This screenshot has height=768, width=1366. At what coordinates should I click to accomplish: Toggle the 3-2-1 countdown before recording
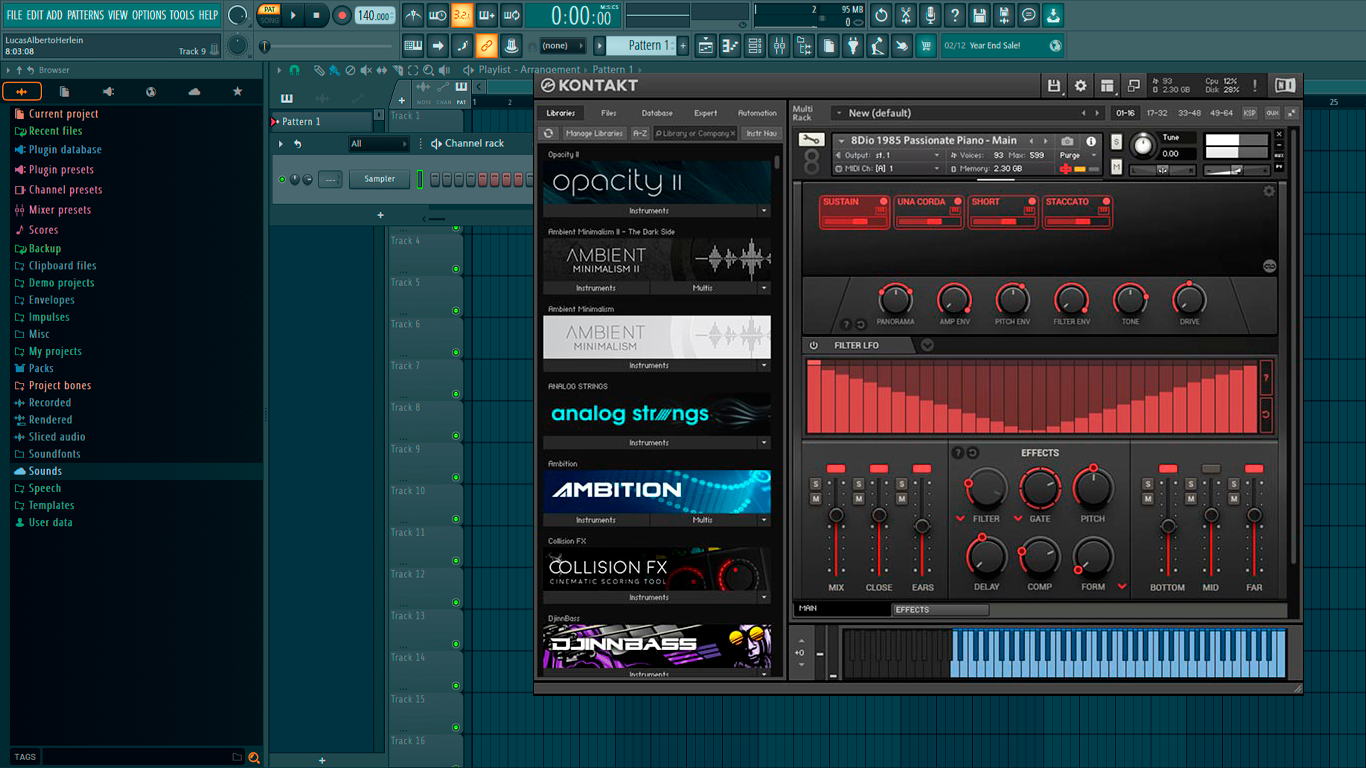462,15
